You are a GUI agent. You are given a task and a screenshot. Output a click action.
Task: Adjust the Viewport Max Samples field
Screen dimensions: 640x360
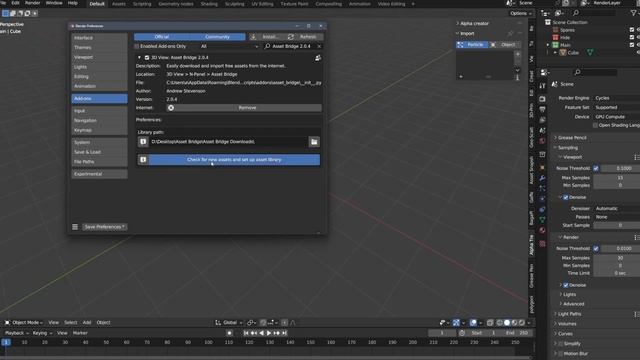click(617, 178)
